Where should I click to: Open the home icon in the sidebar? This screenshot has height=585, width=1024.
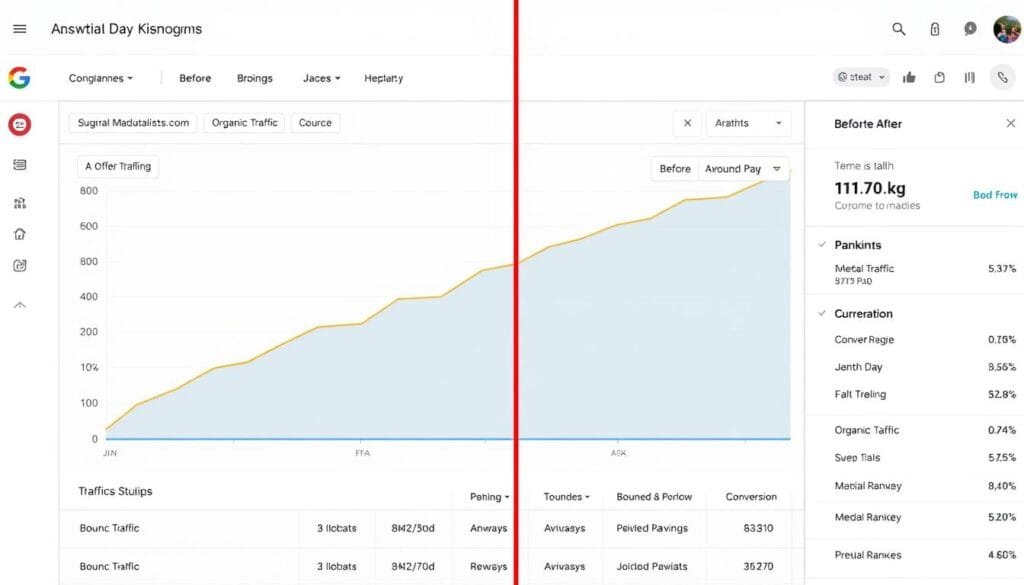coord(20,234)
